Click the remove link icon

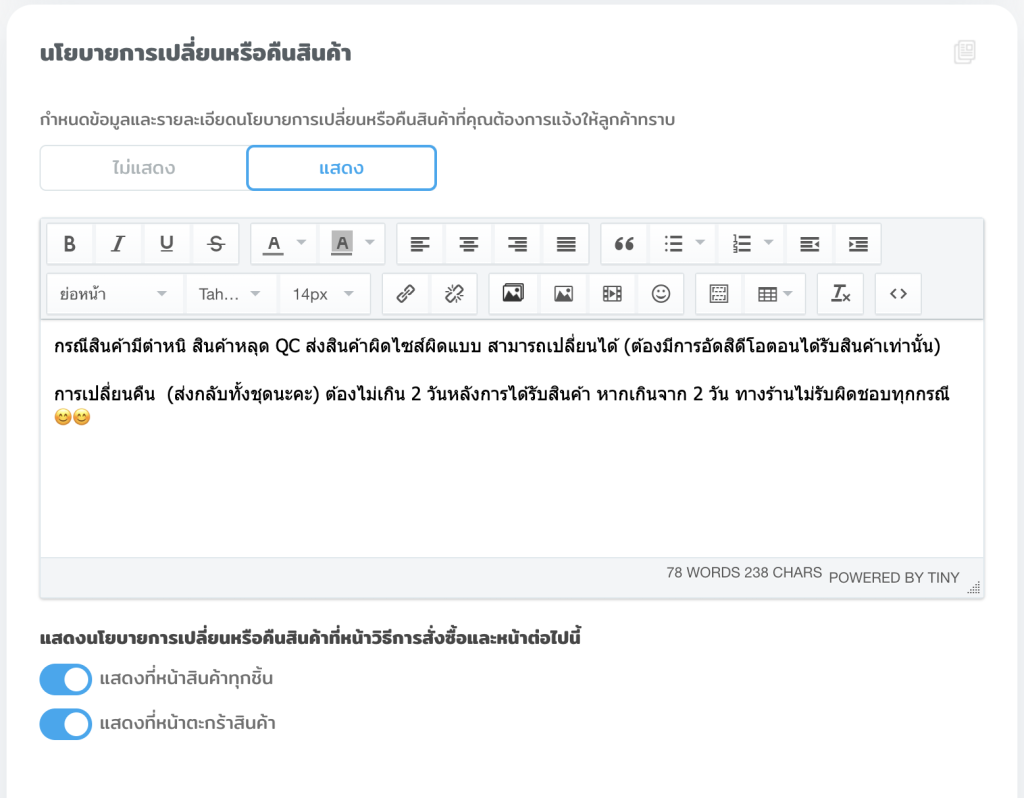click(454, 294)
